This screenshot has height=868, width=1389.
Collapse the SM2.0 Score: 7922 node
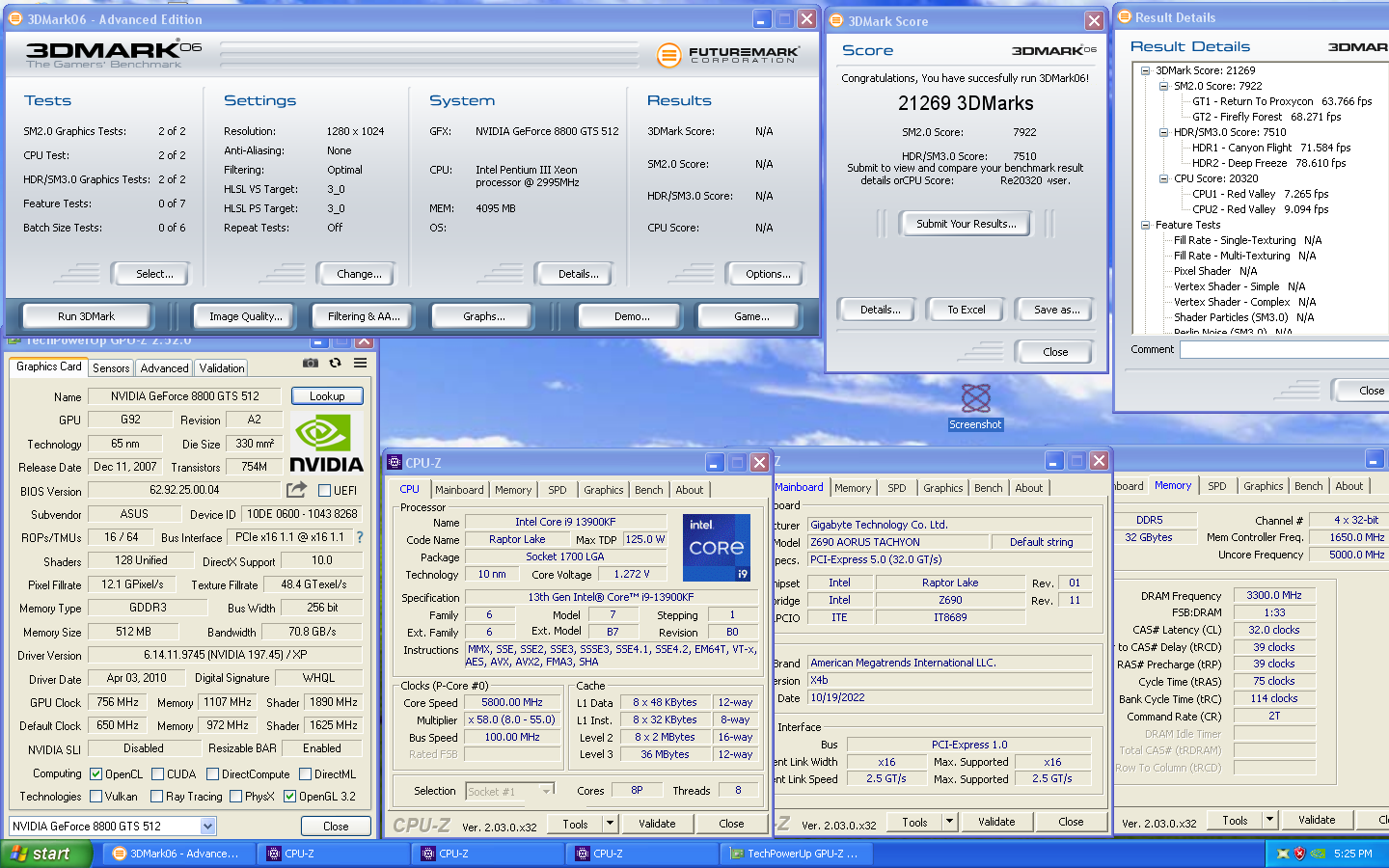pos(1164,86)
